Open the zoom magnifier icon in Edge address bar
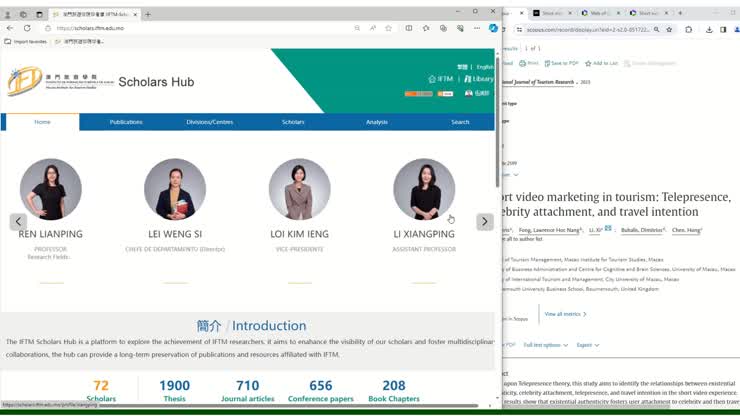 tap(357, 28)
